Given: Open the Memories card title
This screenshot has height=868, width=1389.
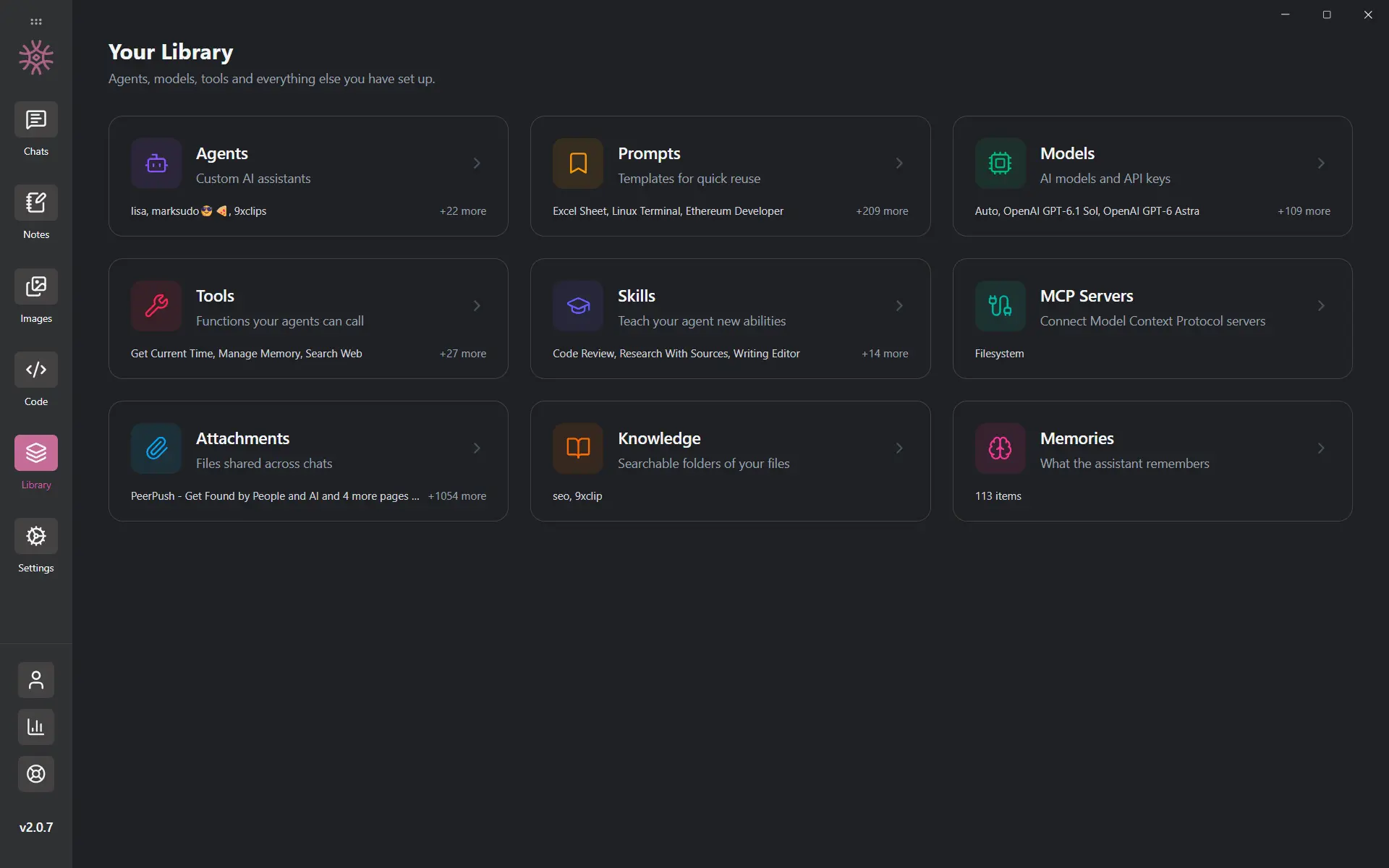Looking at the screenshot, I should coord(1076,438).
